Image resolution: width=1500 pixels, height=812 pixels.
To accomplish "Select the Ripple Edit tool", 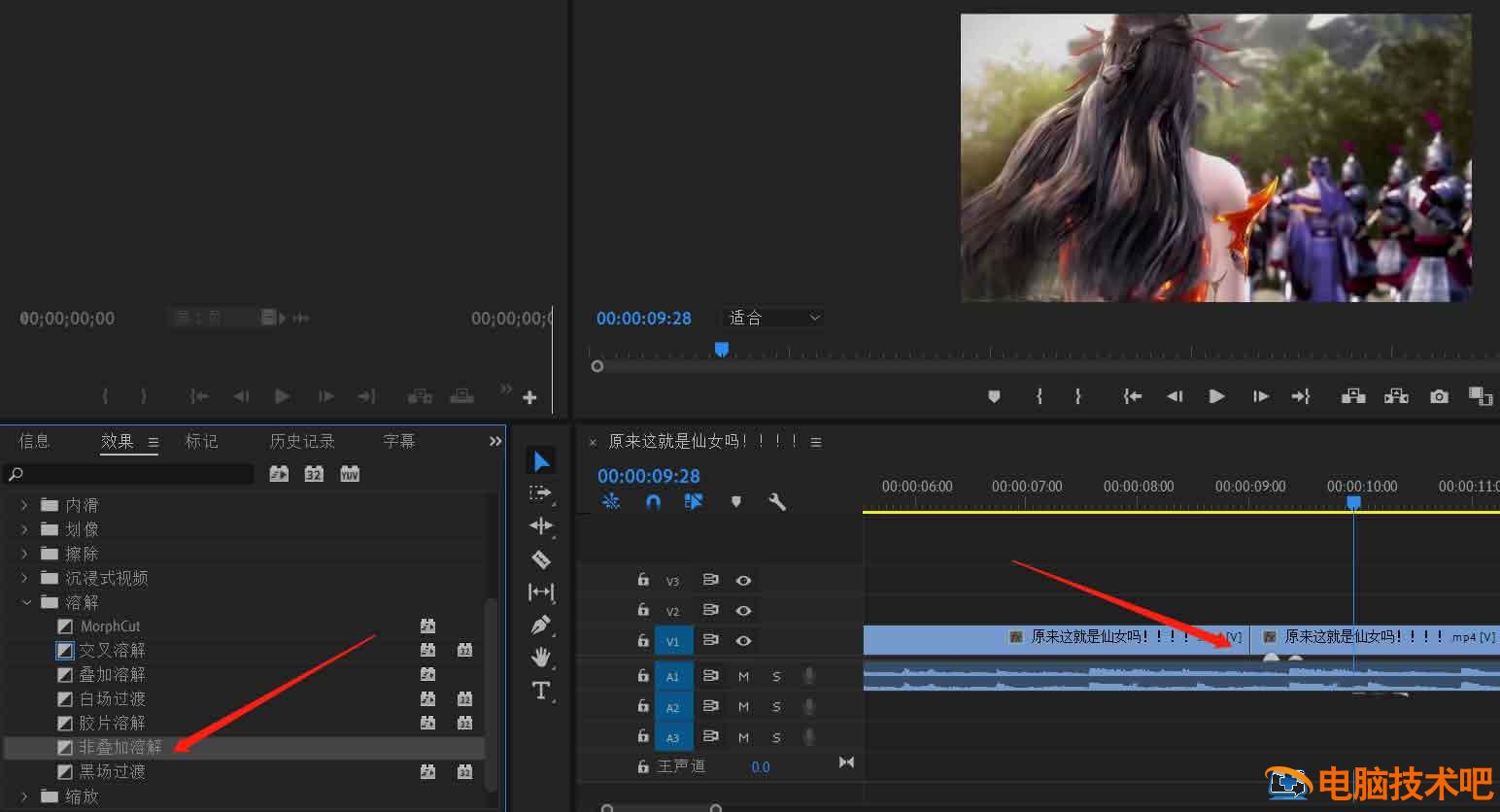I will [541, 525].
